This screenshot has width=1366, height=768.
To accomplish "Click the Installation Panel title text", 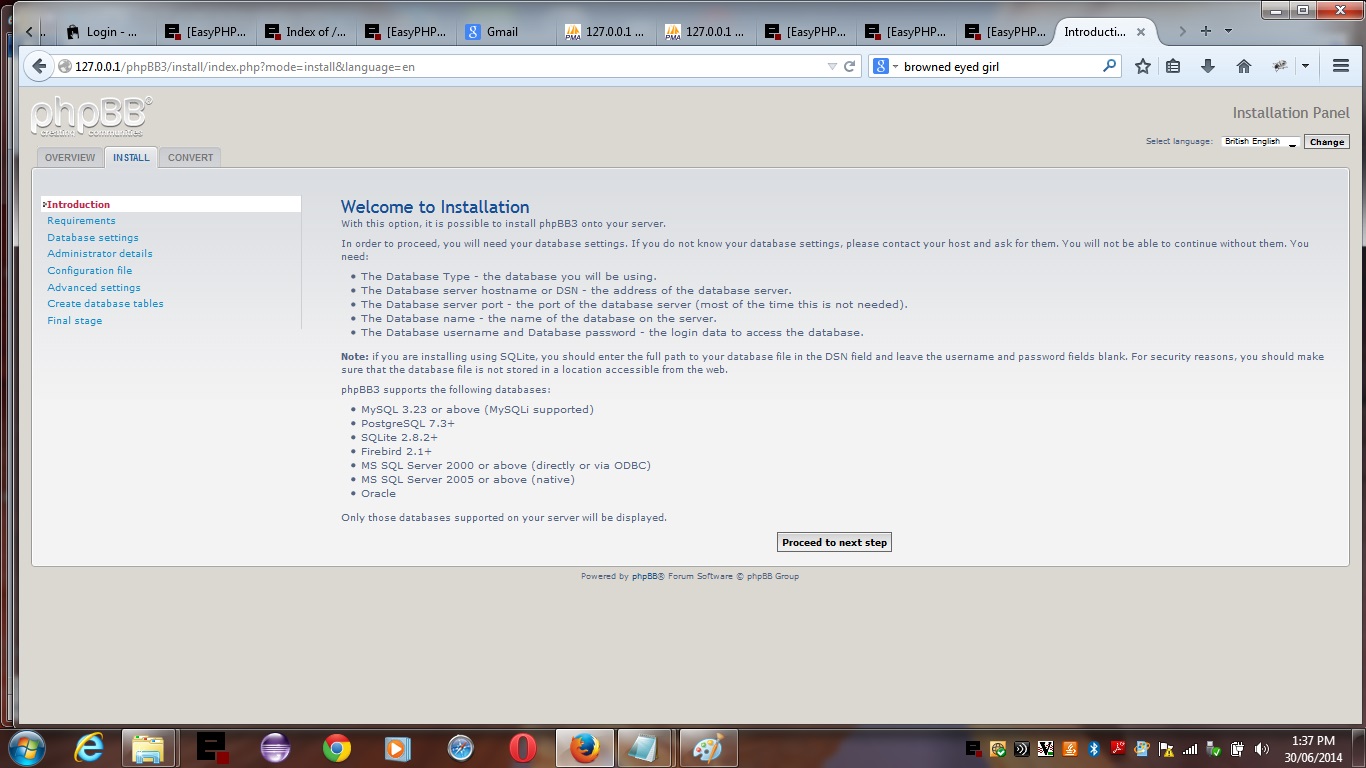I will [1291, 113].
